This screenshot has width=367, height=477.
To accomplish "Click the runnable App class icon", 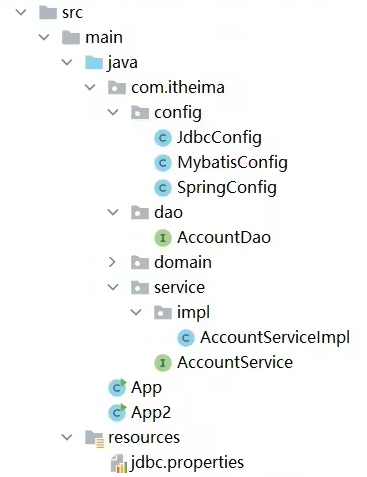I will (117, 388).
